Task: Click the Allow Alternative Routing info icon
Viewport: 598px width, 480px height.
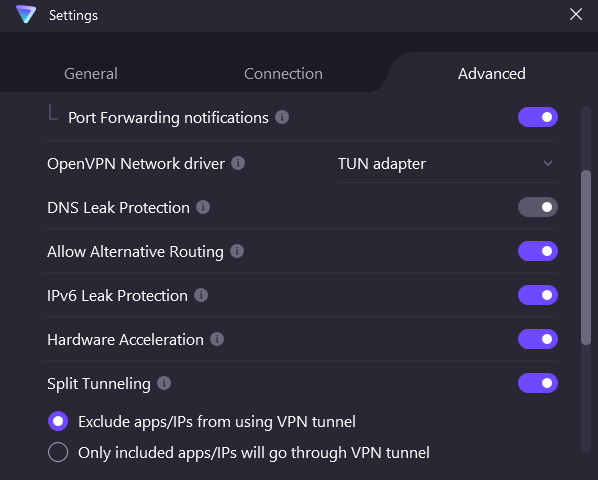Action: tap(237, 251)
